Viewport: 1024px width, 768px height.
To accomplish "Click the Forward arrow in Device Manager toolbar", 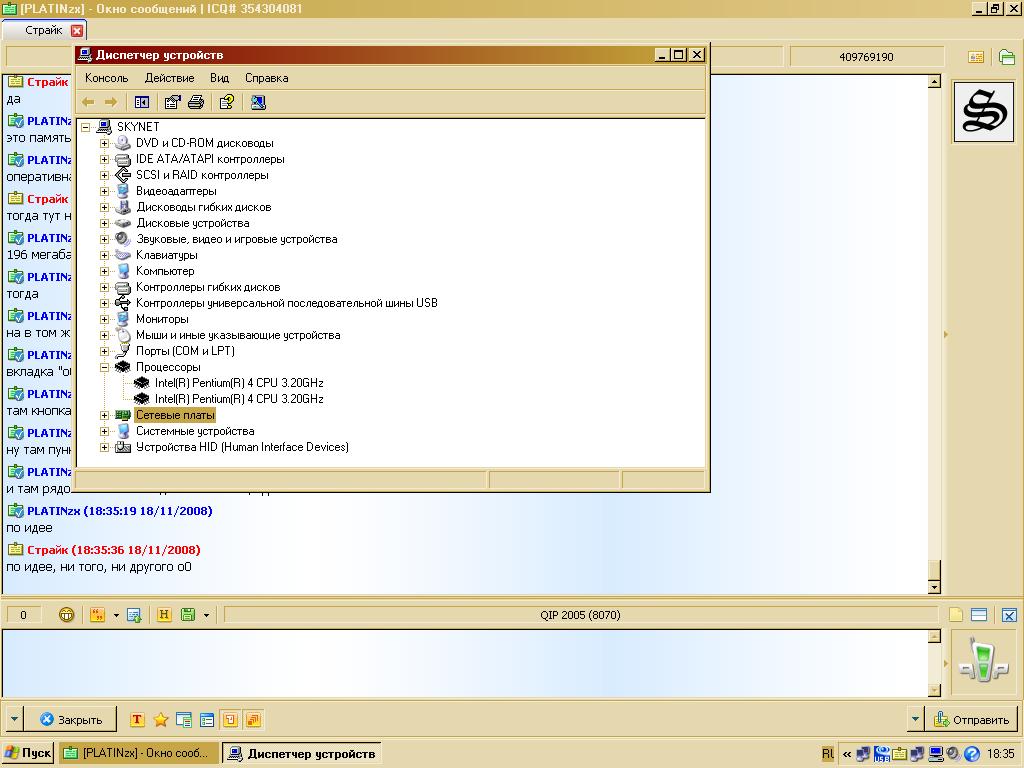I will [111, 102].
